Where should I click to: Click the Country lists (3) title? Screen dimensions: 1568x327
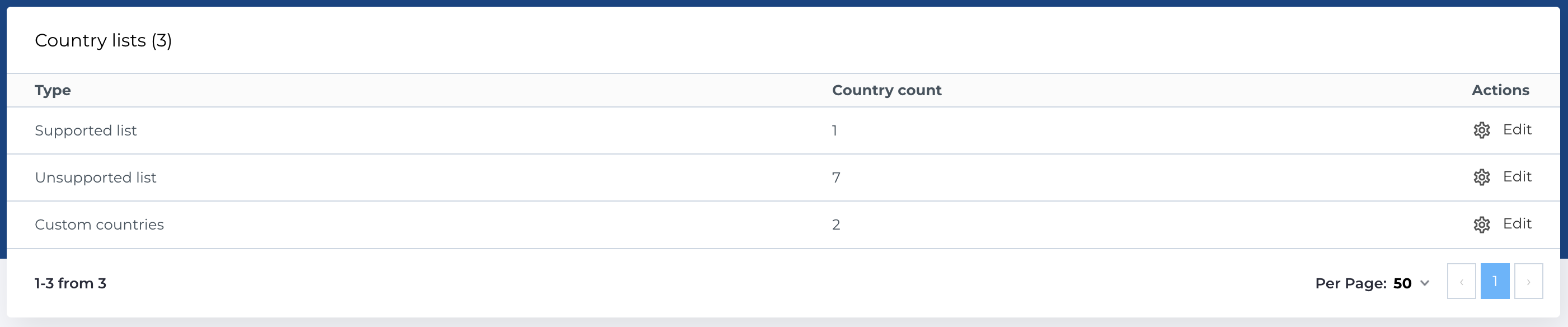click(104, 41)
